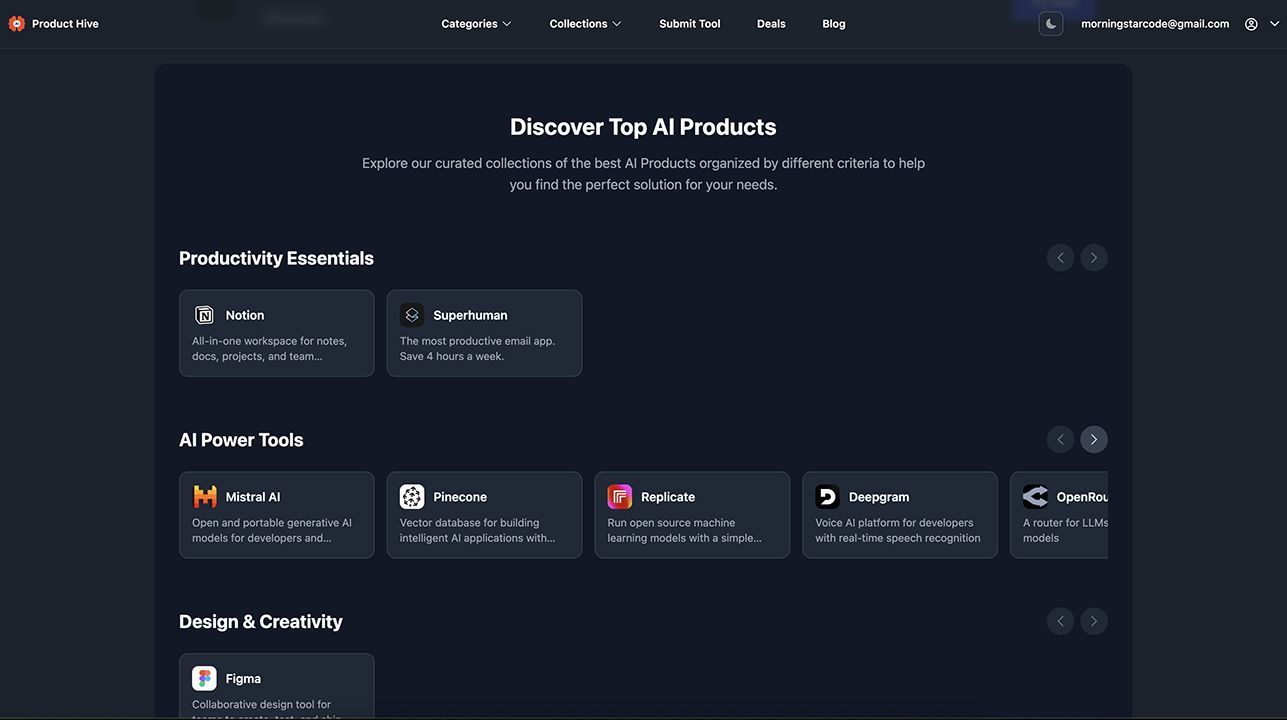Image resolution: width=1287 pixels, height=720 pixels.
Task: Show next Productivity Essentials items
Action: click(x=1094, y=258)
